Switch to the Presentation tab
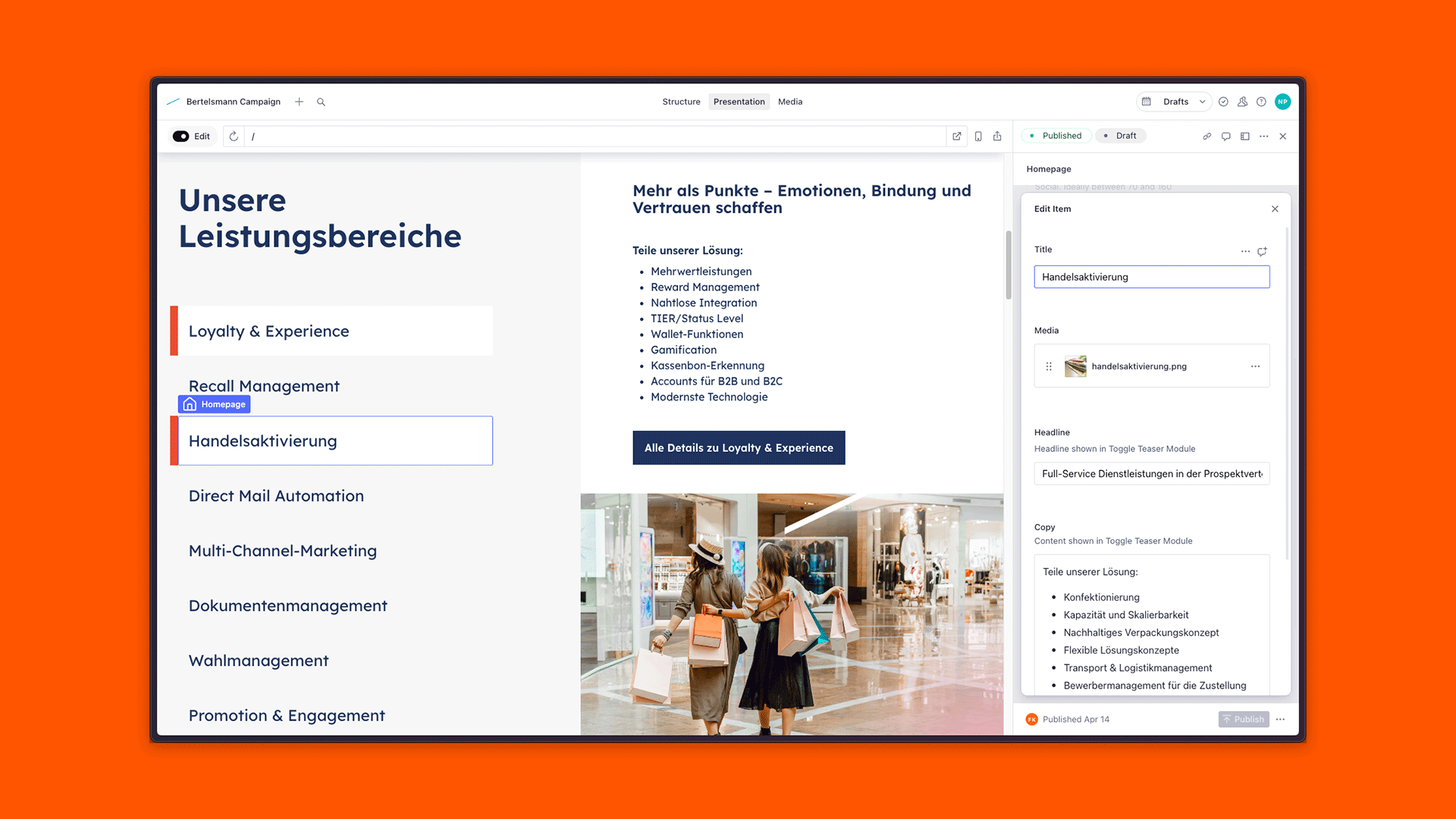The image size is (1456, 819). (739, 102)
